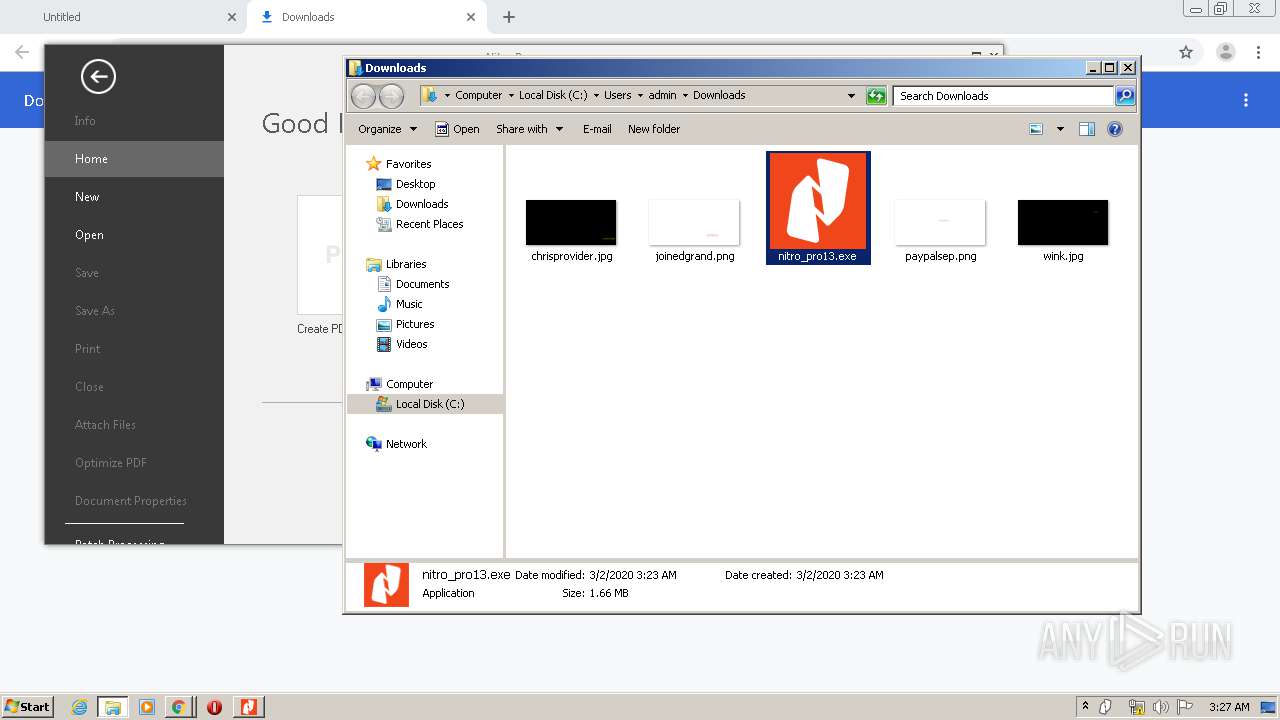Close the Untitled browser tab

pos(232,17)
